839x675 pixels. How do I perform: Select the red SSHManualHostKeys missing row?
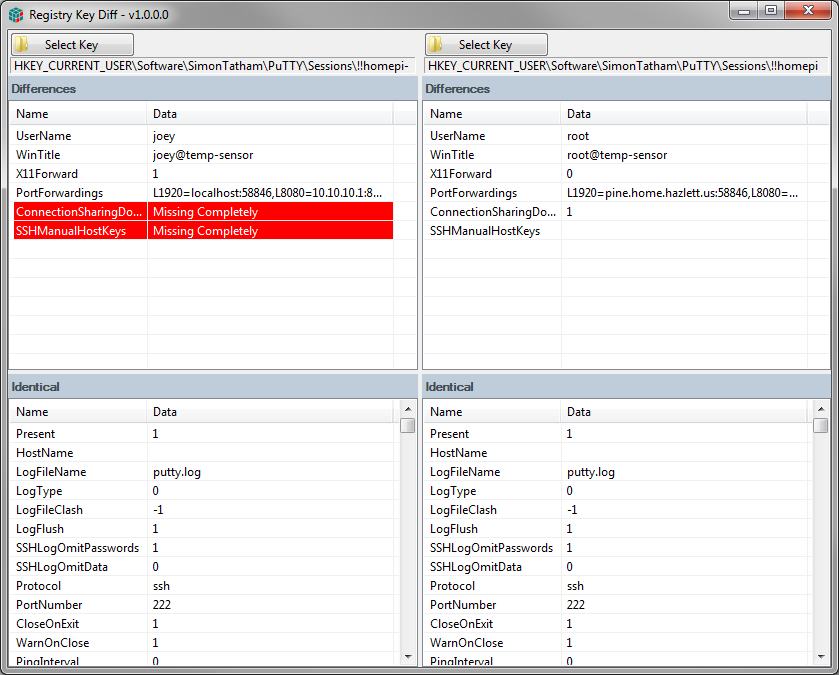200,231
